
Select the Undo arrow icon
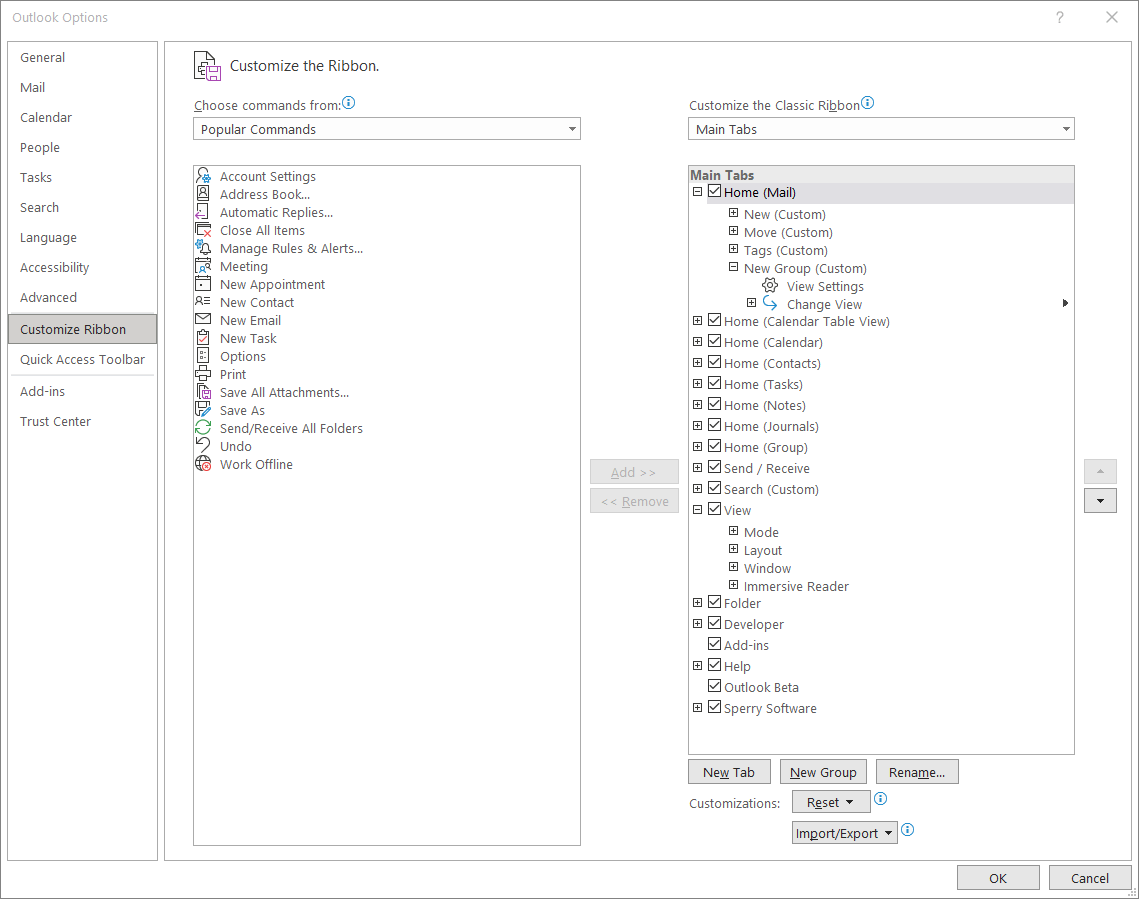click(203, 446)
